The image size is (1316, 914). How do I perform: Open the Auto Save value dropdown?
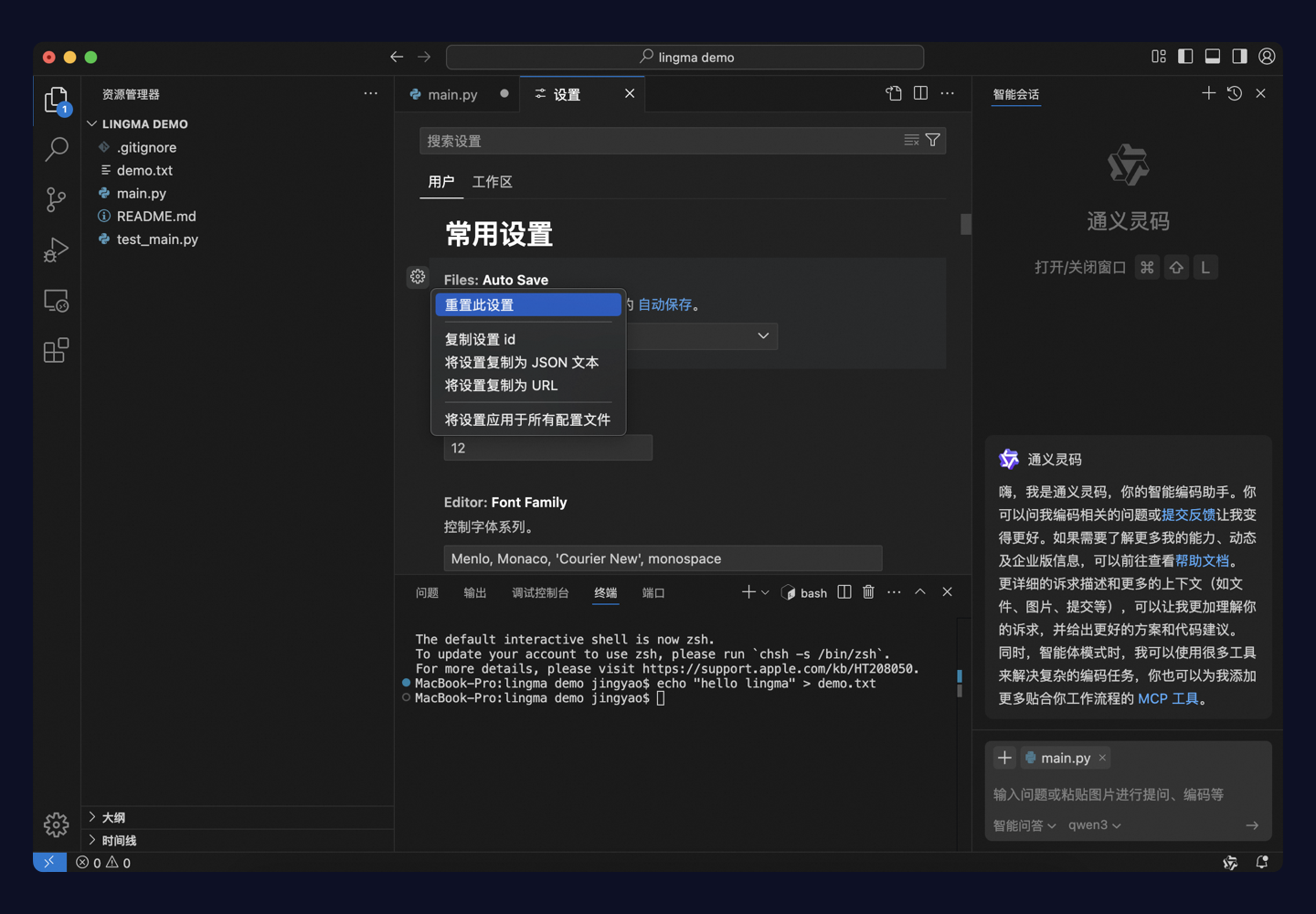click(x=702, y=336)
